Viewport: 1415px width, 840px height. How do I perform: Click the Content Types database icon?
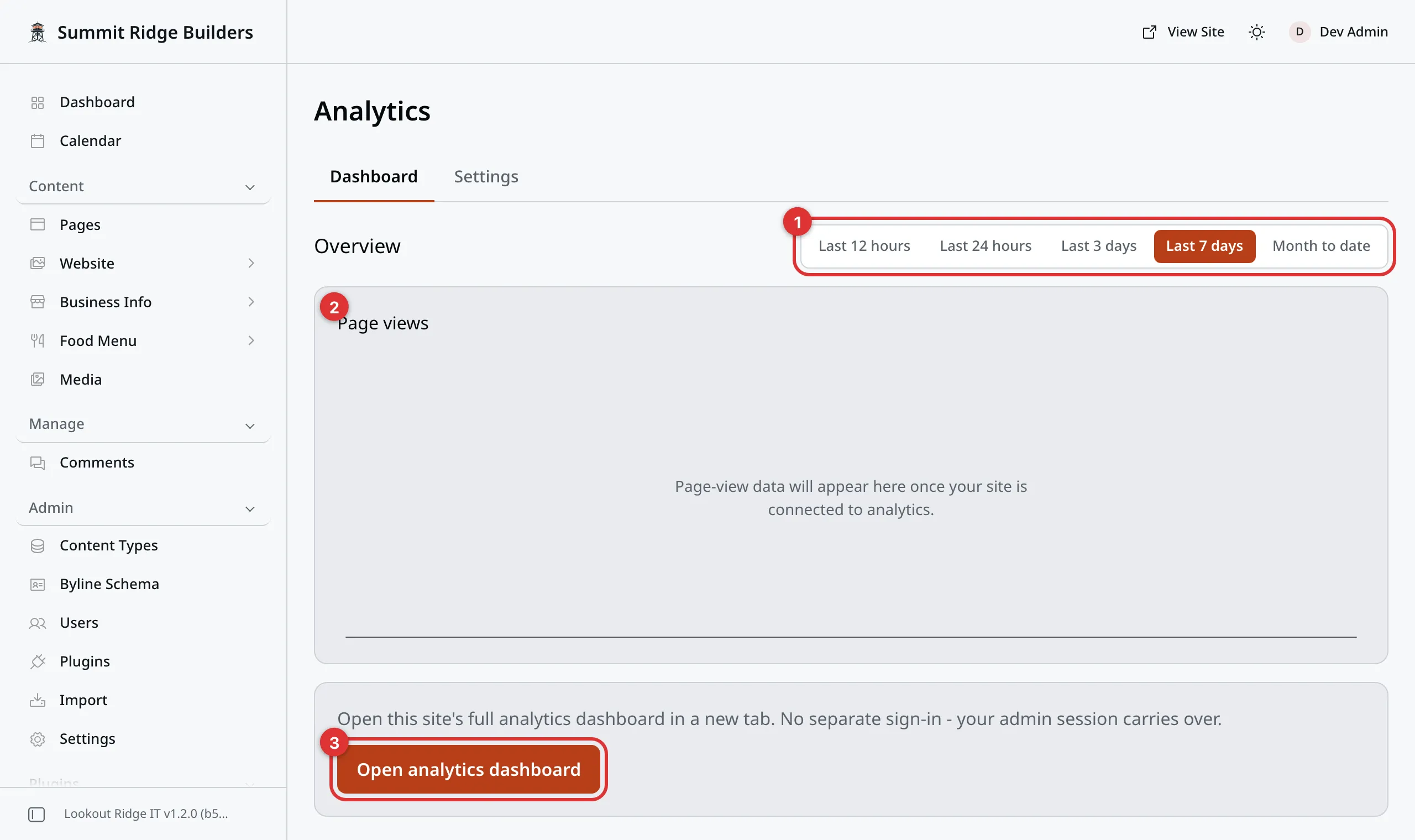(x=38, y=545)
